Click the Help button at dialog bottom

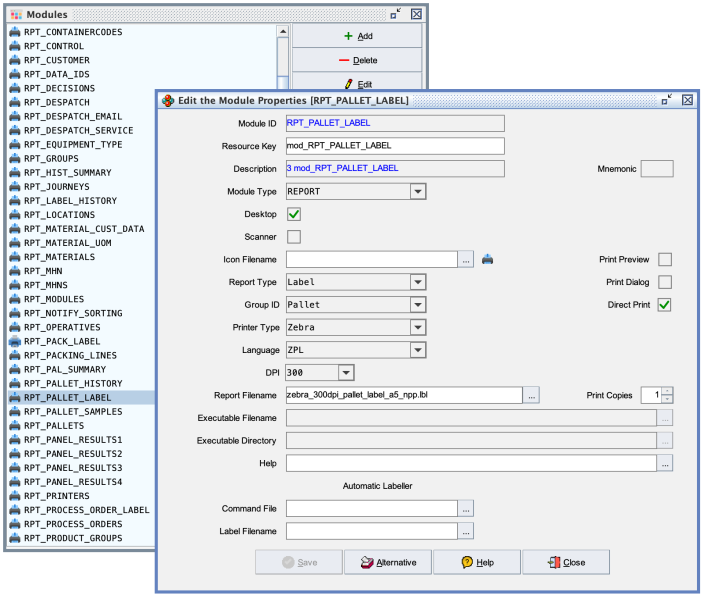[x=477, y=562]
